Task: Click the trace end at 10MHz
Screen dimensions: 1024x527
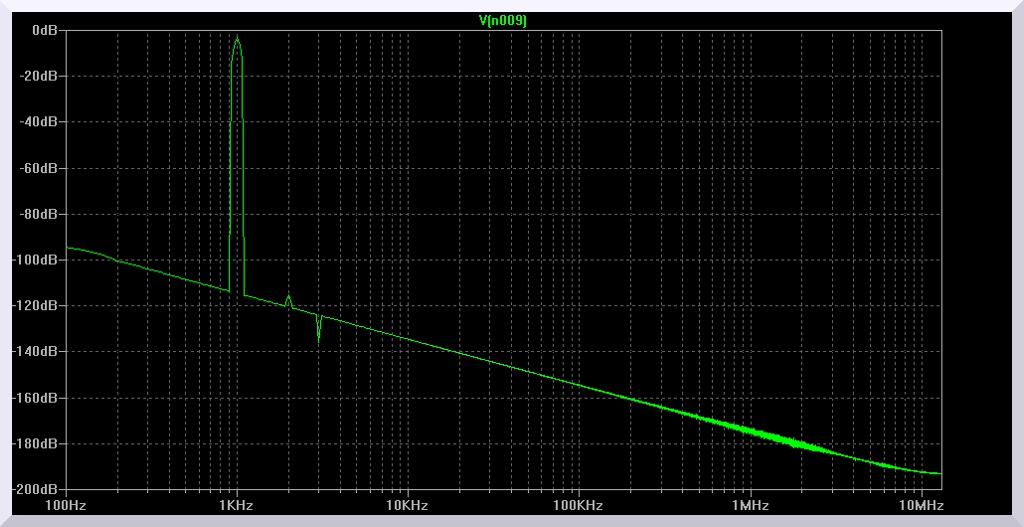Action: (x=940, y=473)
